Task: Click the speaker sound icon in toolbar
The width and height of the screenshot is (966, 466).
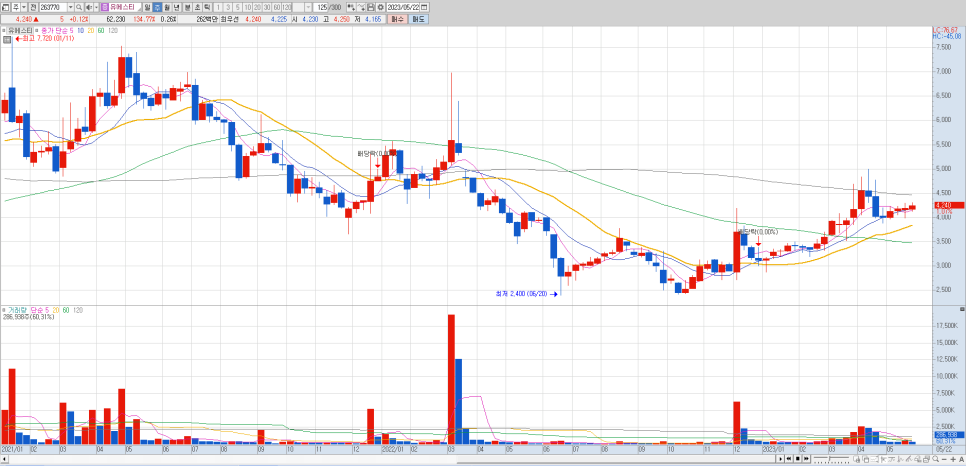Action: click(88, 7)
